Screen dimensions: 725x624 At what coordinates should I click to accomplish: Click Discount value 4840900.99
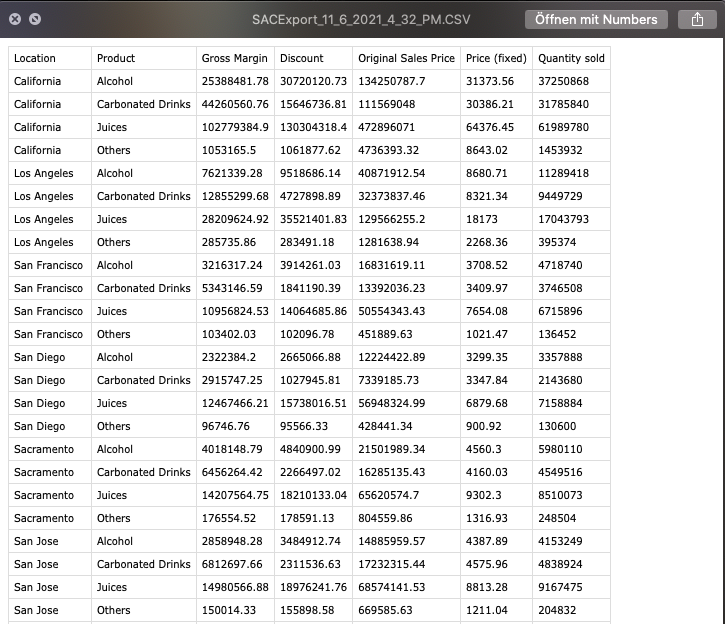[310, 449]
